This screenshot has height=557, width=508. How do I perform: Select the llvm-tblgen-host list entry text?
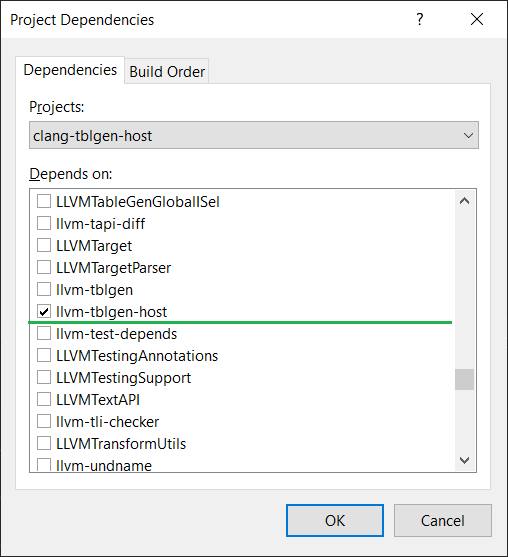(x=112, y=312)
